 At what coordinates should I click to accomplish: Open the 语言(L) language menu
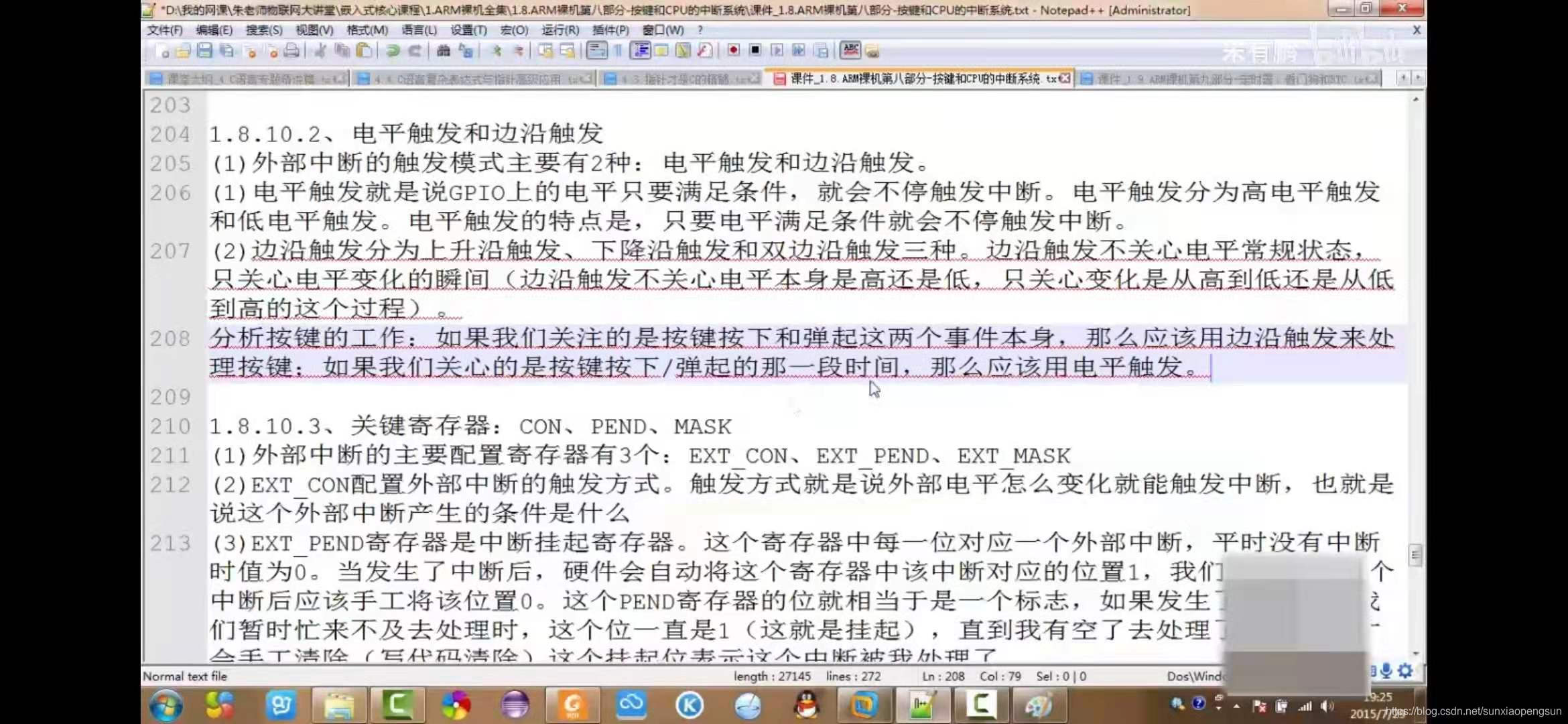[419, 30]
